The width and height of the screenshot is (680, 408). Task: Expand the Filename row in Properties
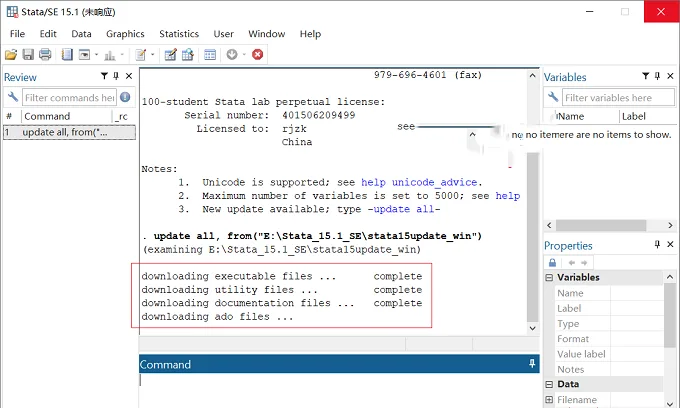[x=549, y=399]
